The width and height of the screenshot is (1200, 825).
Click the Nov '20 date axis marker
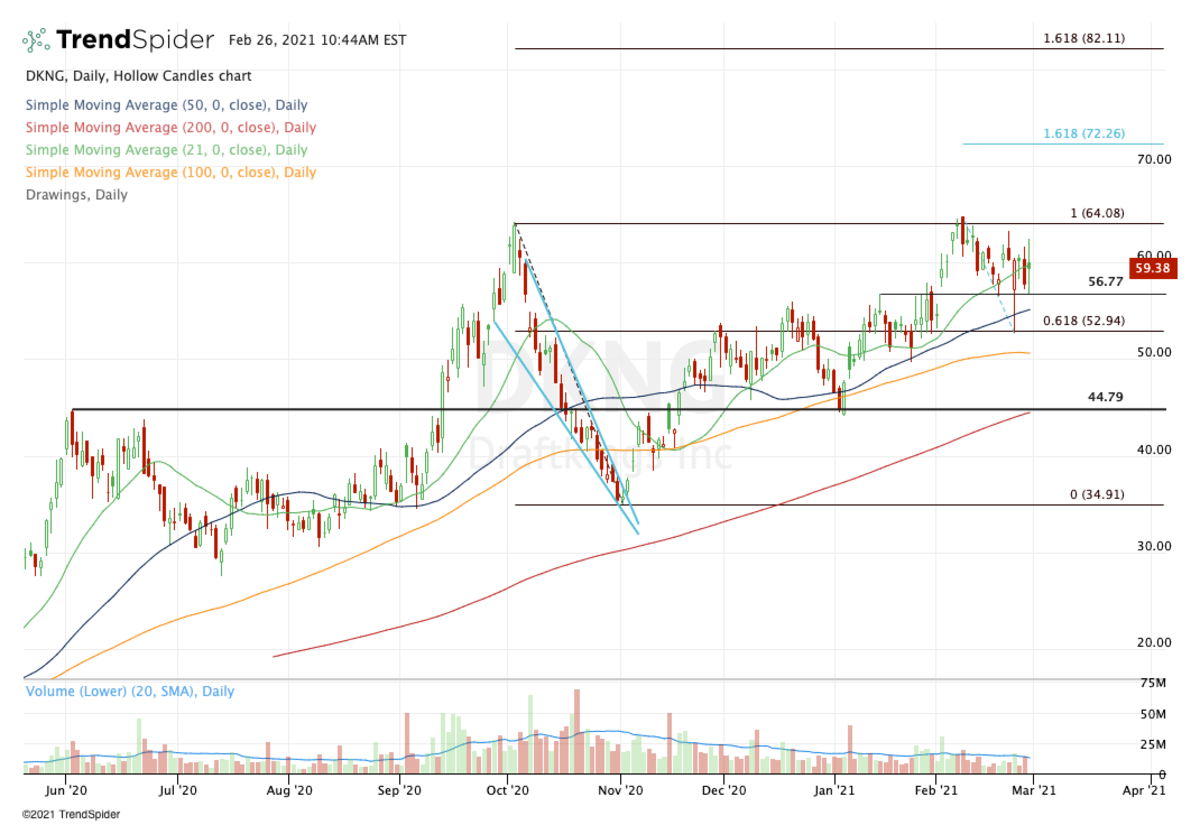pyautogui.click(x=619, y=790)
